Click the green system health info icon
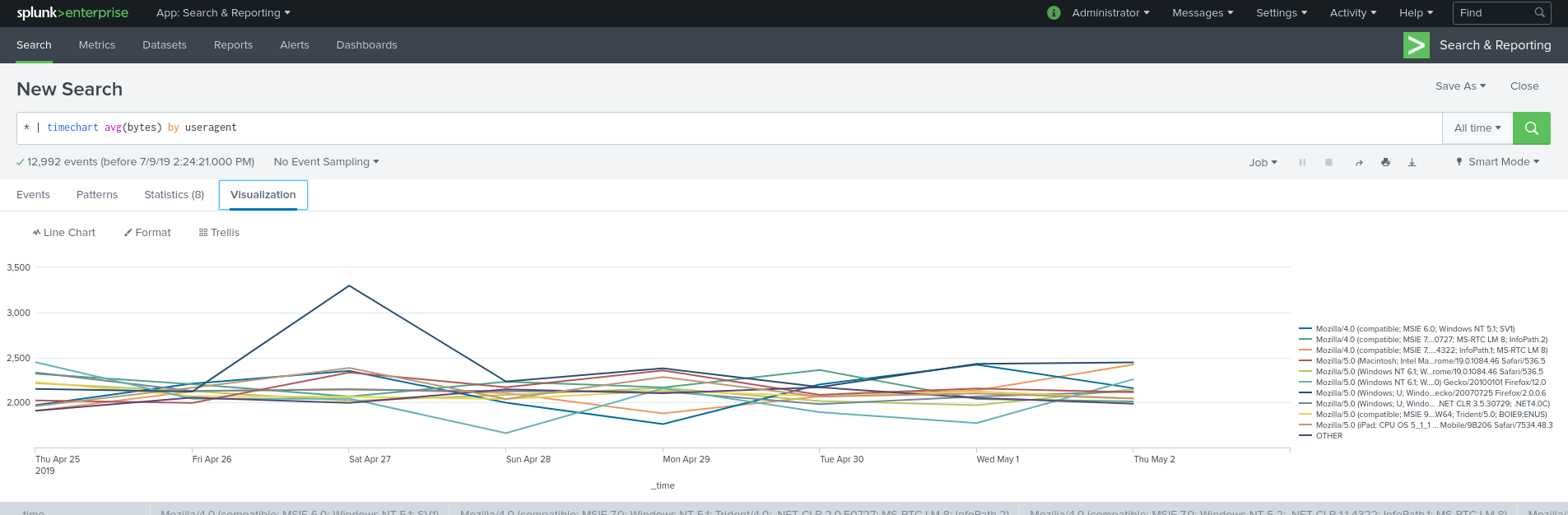The width and height of the screenshot is (1568, 515). (x=1054, y=12)
